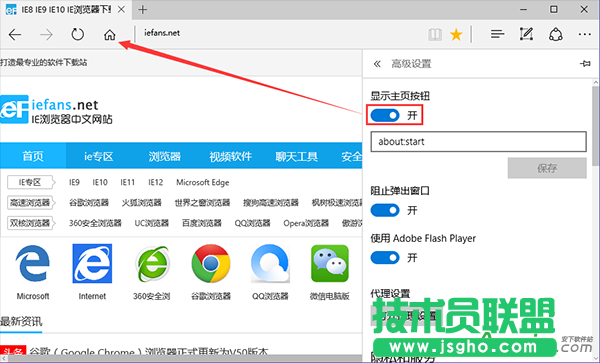This screenshot has width=600, height=363.
Task: Open the 百度浏览器 link
Action: (x=202, y=223)
